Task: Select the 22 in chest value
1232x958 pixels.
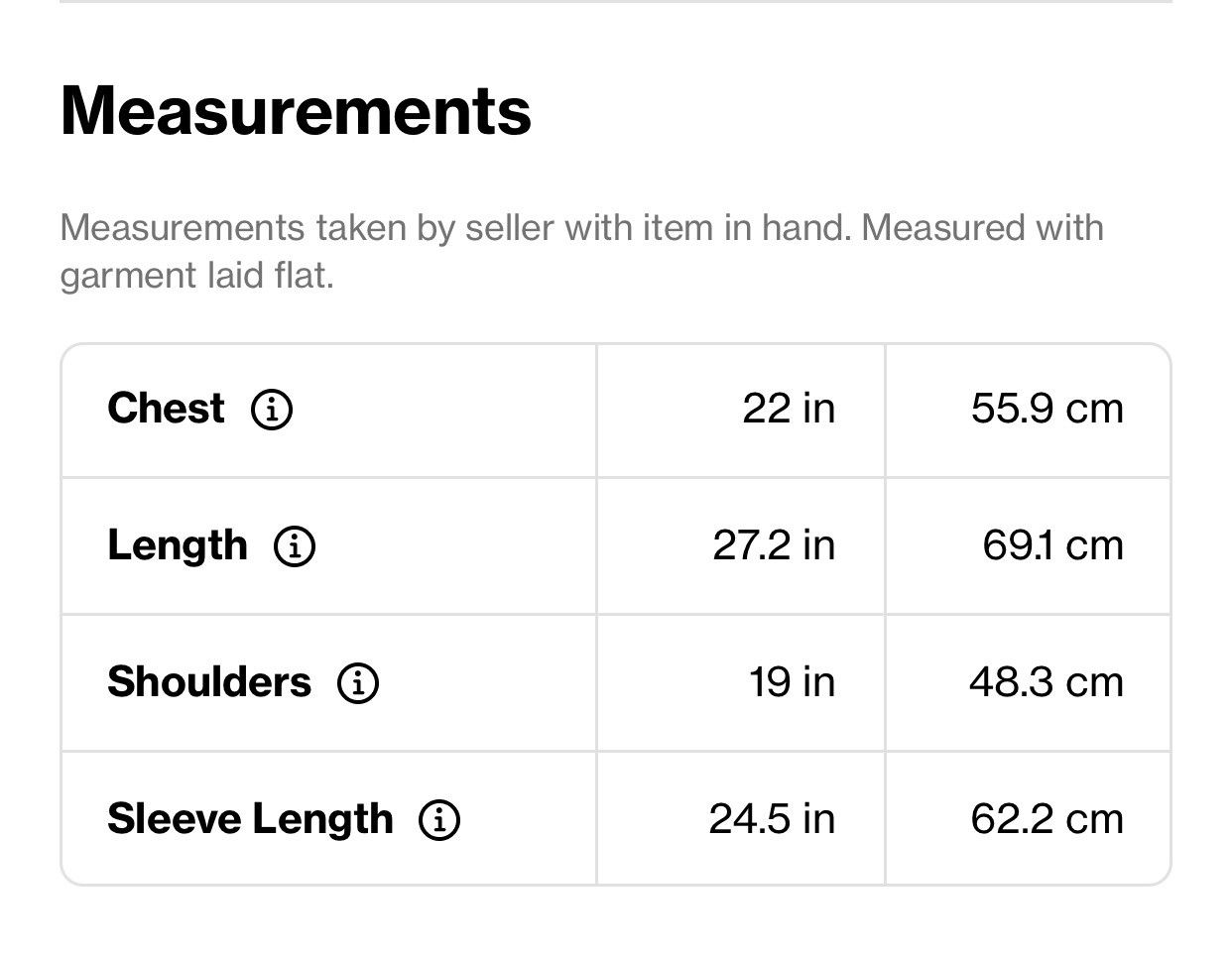Action: click(789, 408)
